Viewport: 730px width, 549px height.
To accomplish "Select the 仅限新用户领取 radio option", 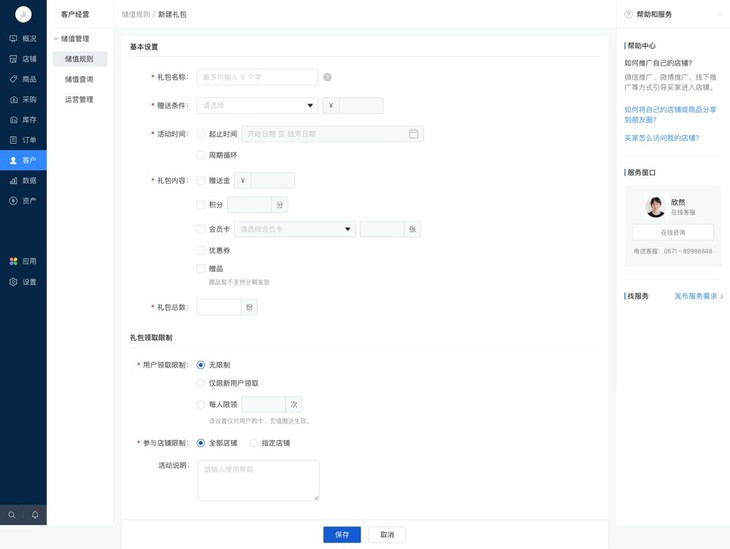I will [201, 383].
